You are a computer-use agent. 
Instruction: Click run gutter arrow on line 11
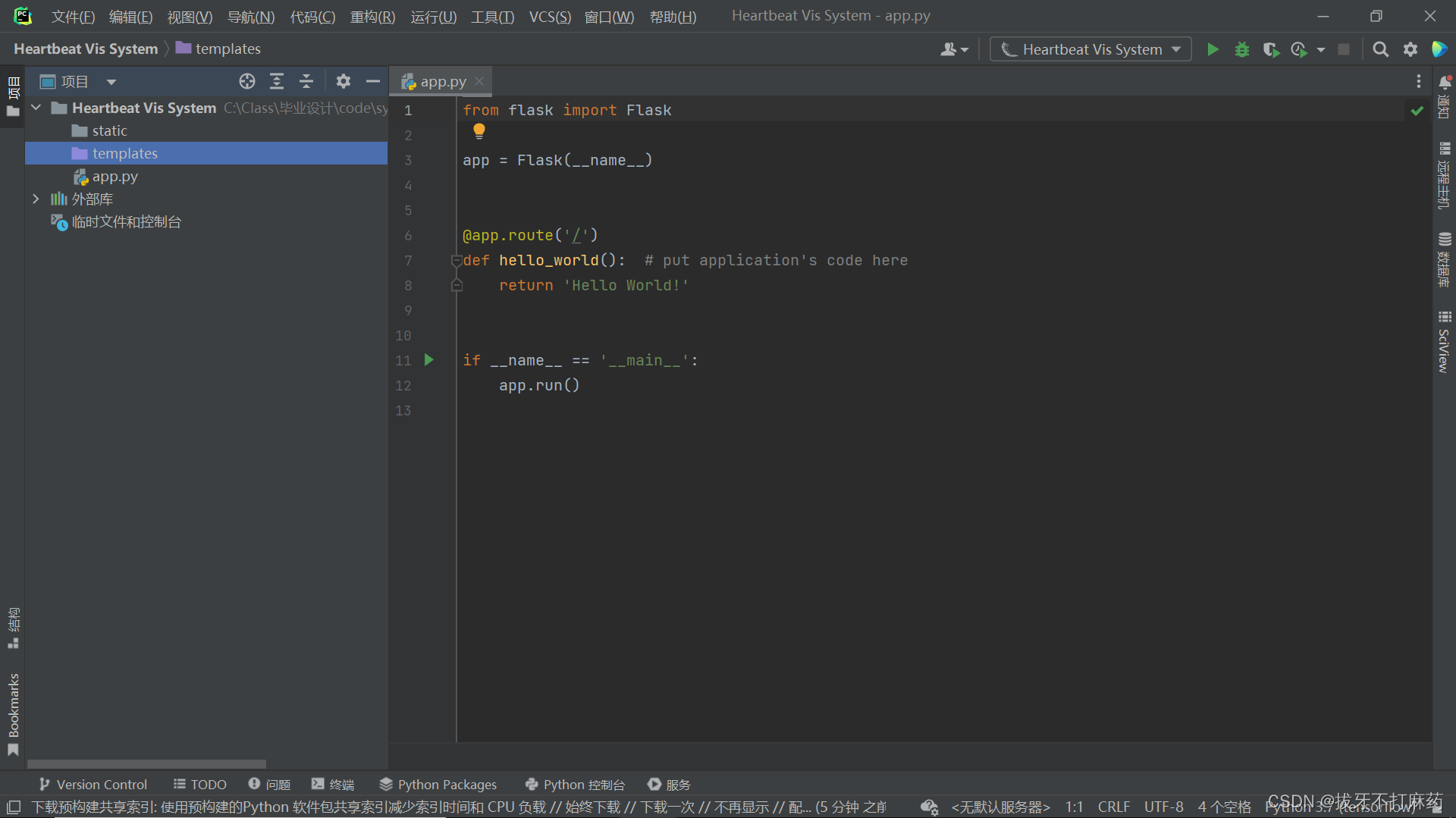tap(428, 360)
